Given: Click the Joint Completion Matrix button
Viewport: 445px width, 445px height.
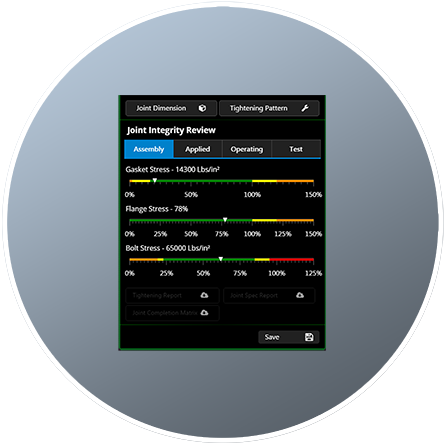Looking at the screenshot, I should 172,313.
